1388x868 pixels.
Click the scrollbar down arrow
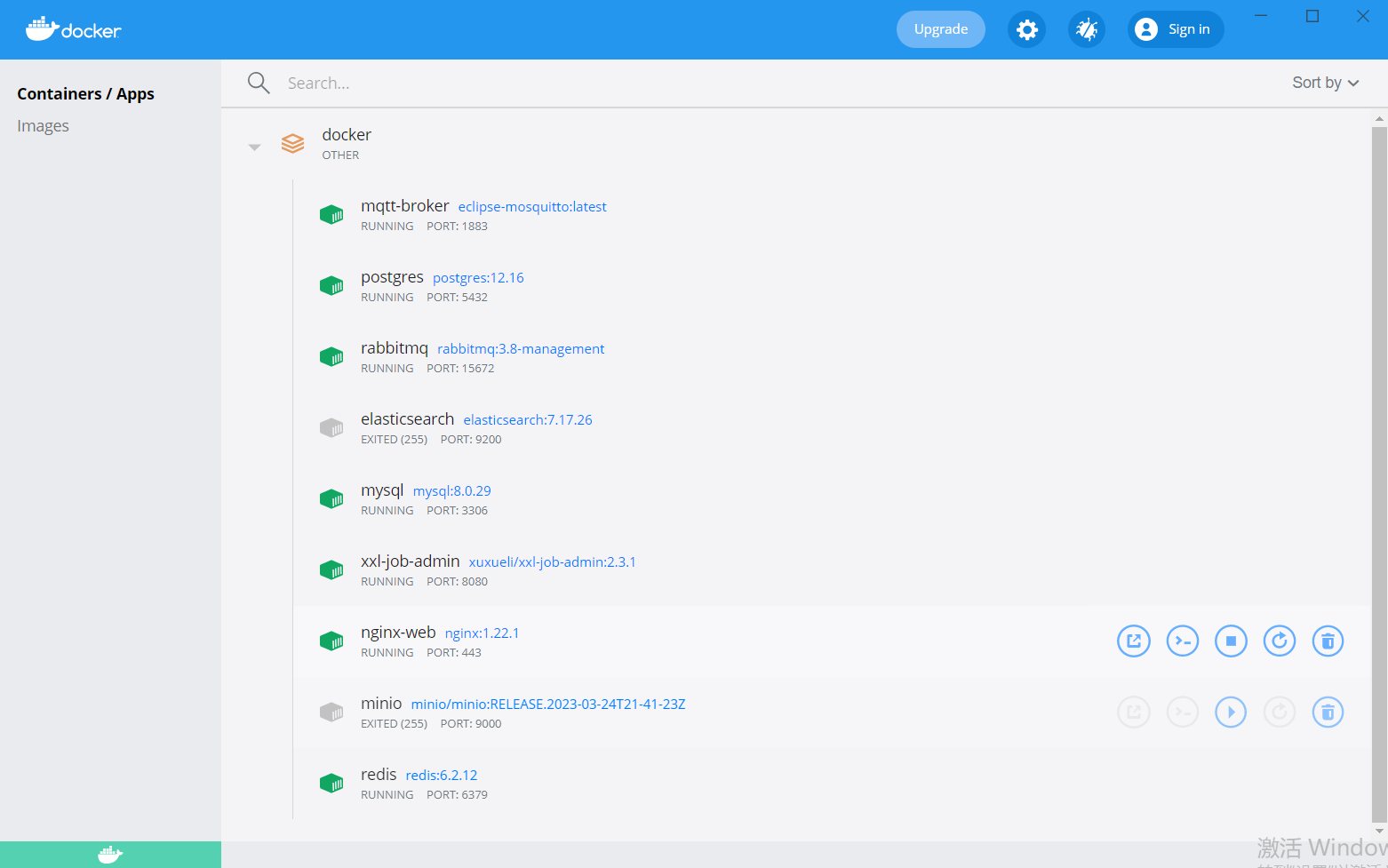[1379, 832]
